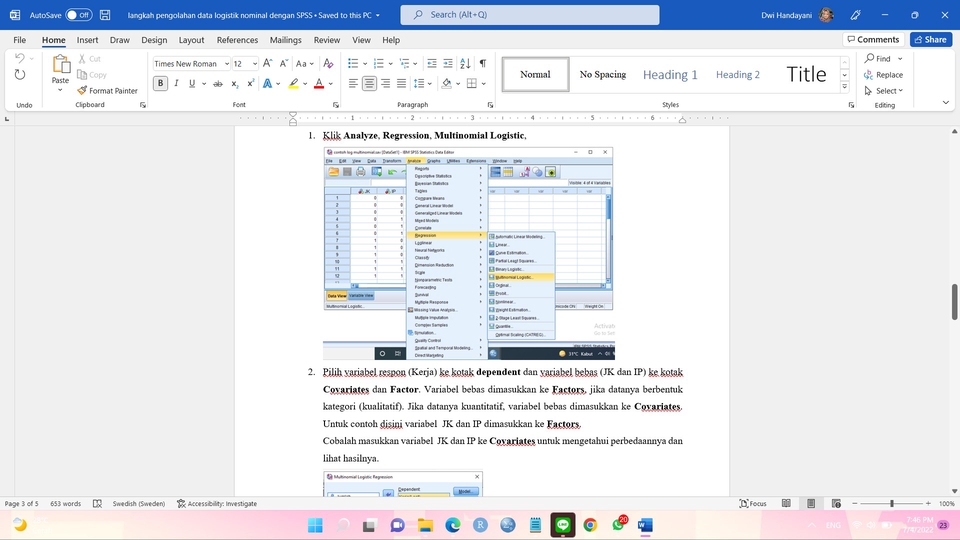Open the Font dialog launcher
960x540 pixels.
pyautogui.click(x=336, y=105)
